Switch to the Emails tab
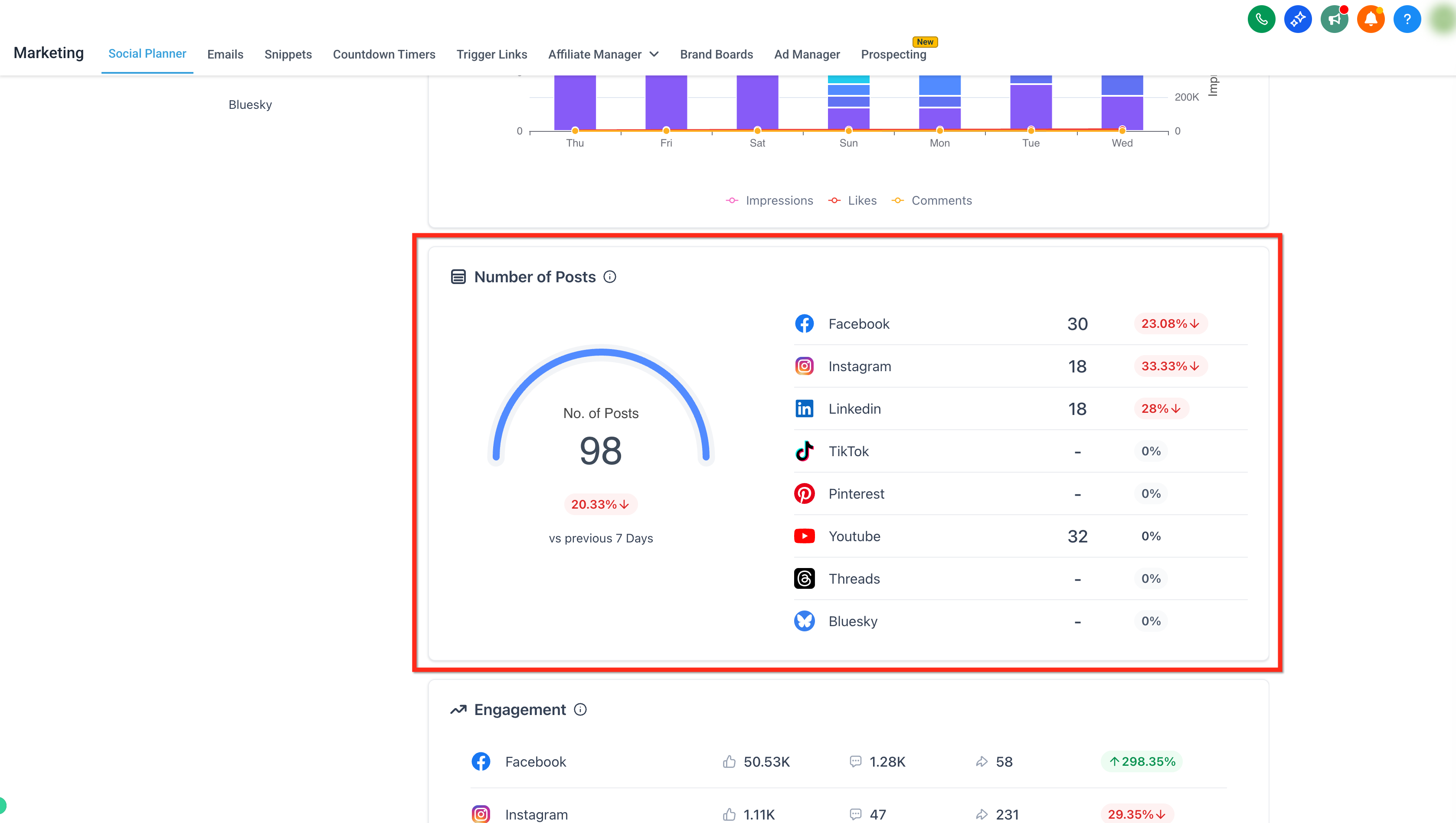The image size is (1456, 823). [x=225, y=54]
